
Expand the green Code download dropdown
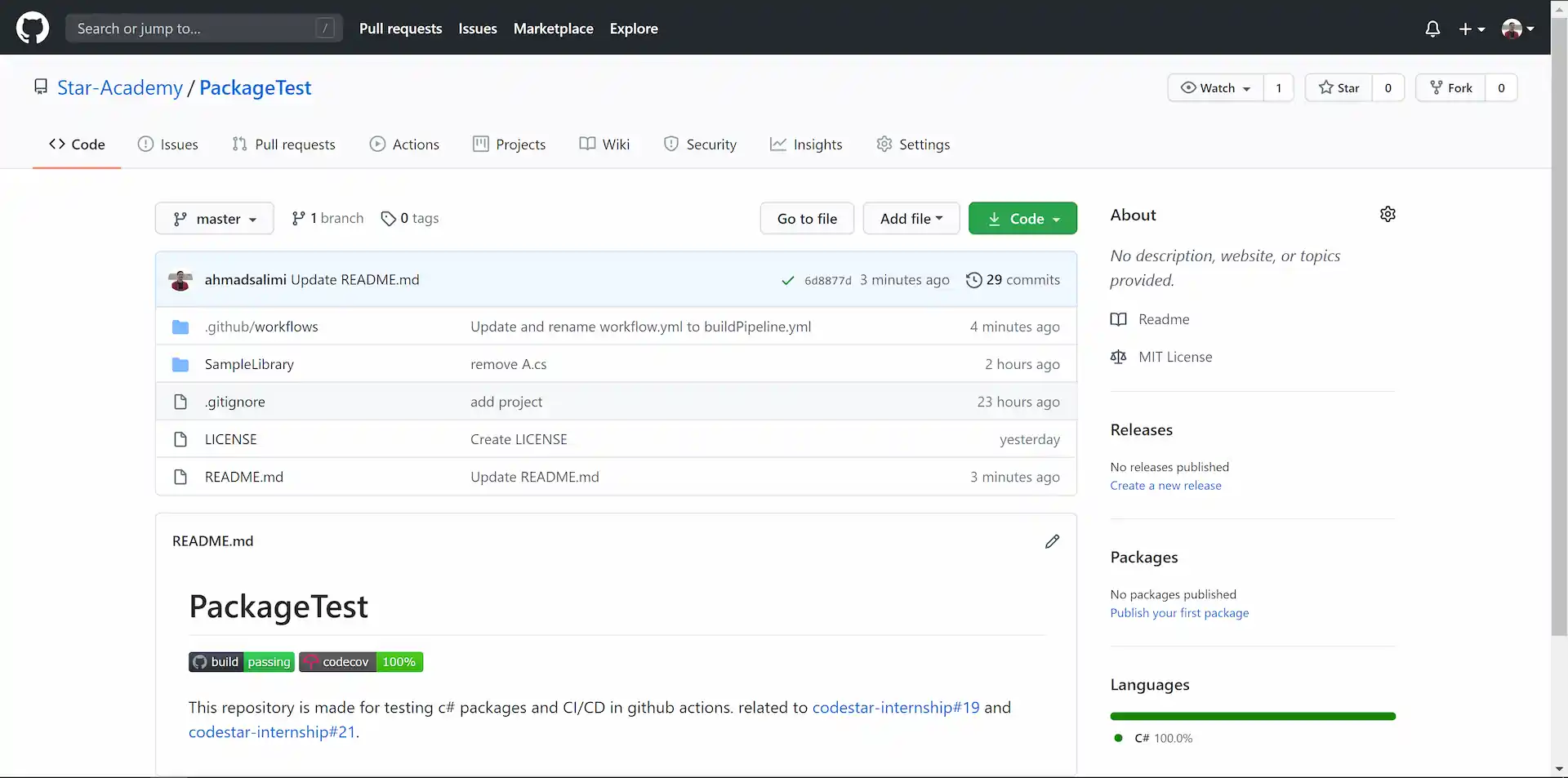1022,218
